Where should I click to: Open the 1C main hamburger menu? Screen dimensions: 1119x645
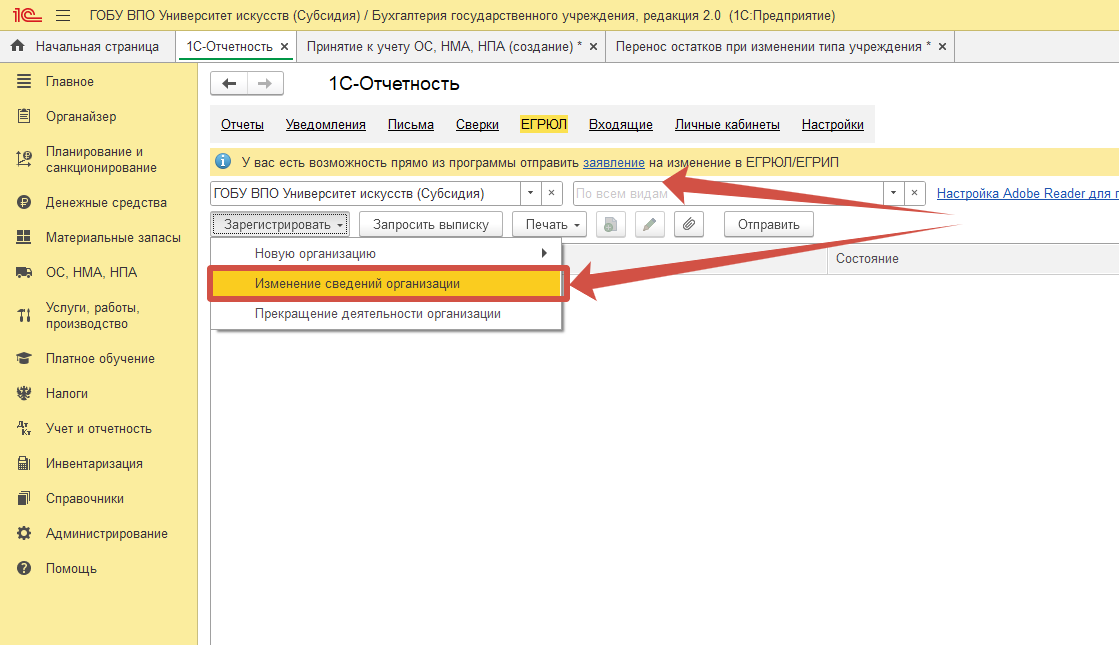pos(63,15)
